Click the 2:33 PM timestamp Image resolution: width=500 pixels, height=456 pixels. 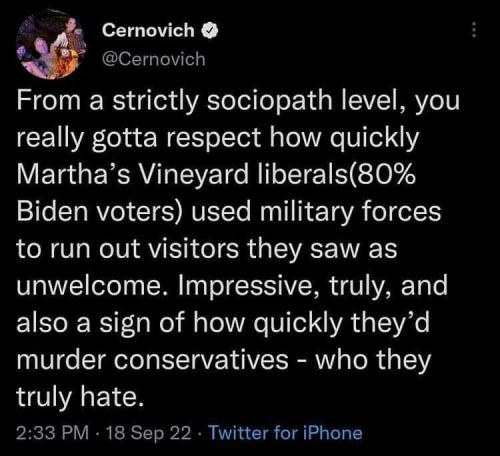click(53, 433)
